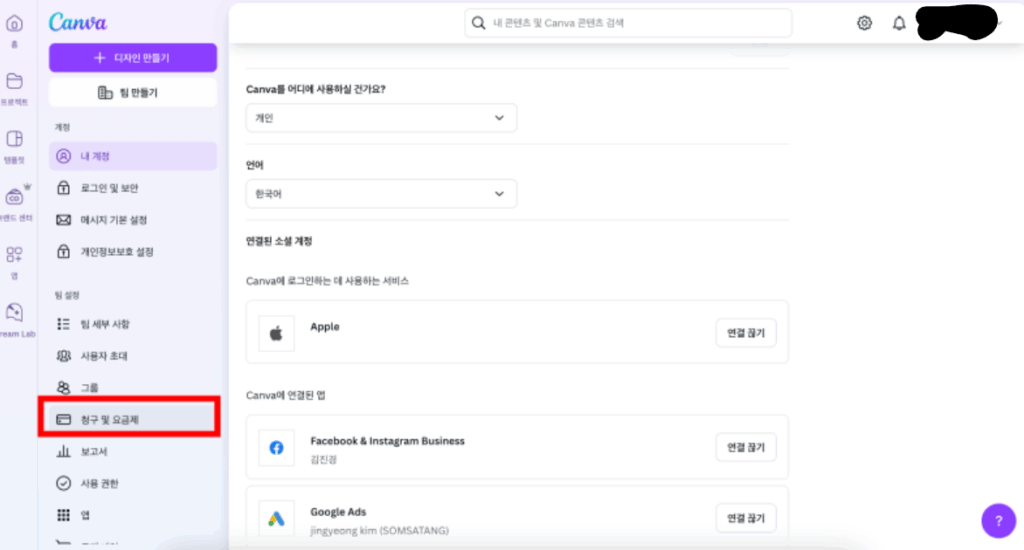Click the chevron of the 개인 dropdown

[499, 118]
